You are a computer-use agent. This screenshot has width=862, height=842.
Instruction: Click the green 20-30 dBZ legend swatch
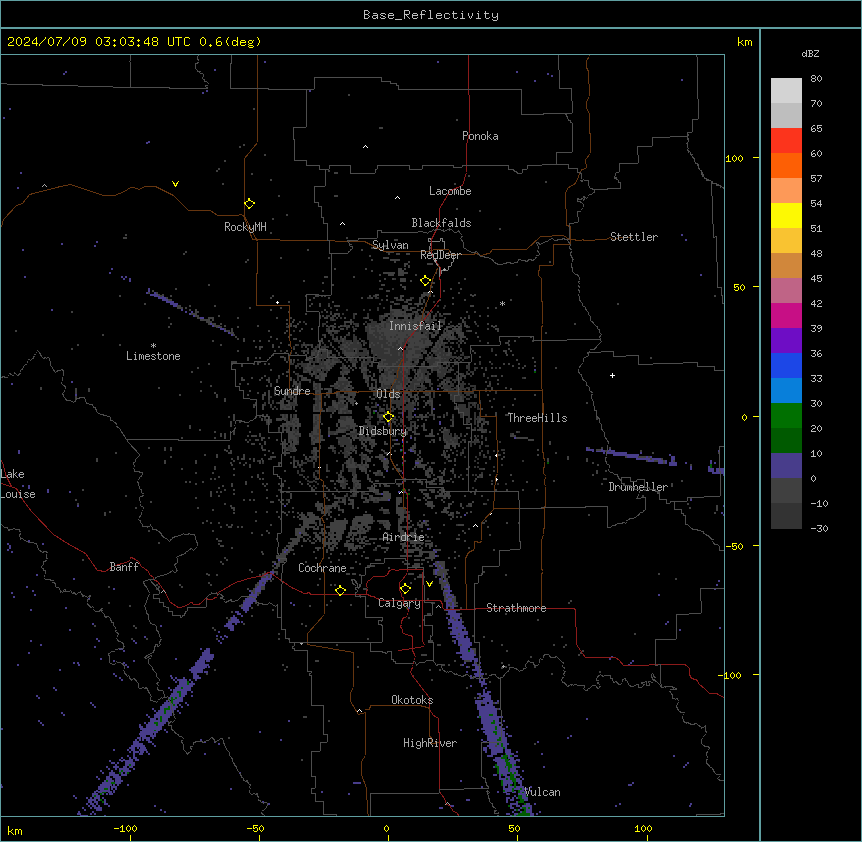point(786,416)
